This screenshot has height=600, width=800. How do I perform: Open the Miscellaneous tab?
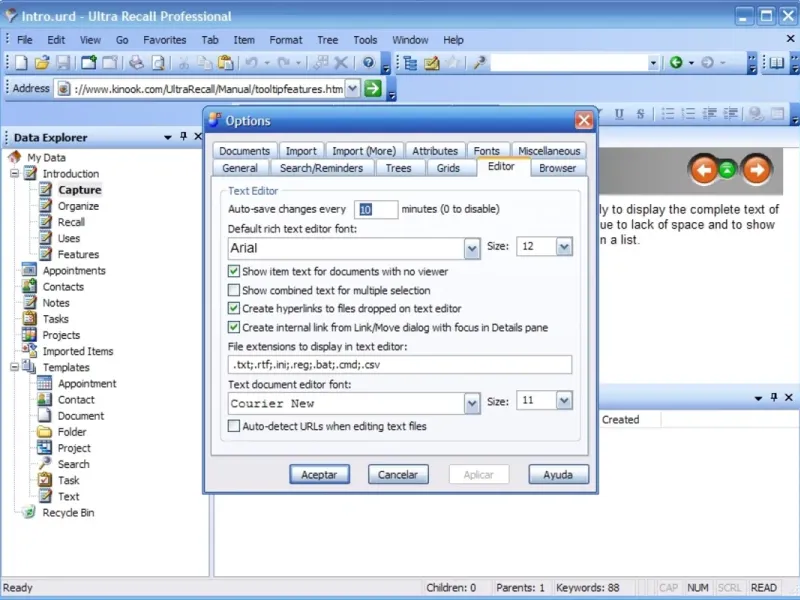[549, 151]
